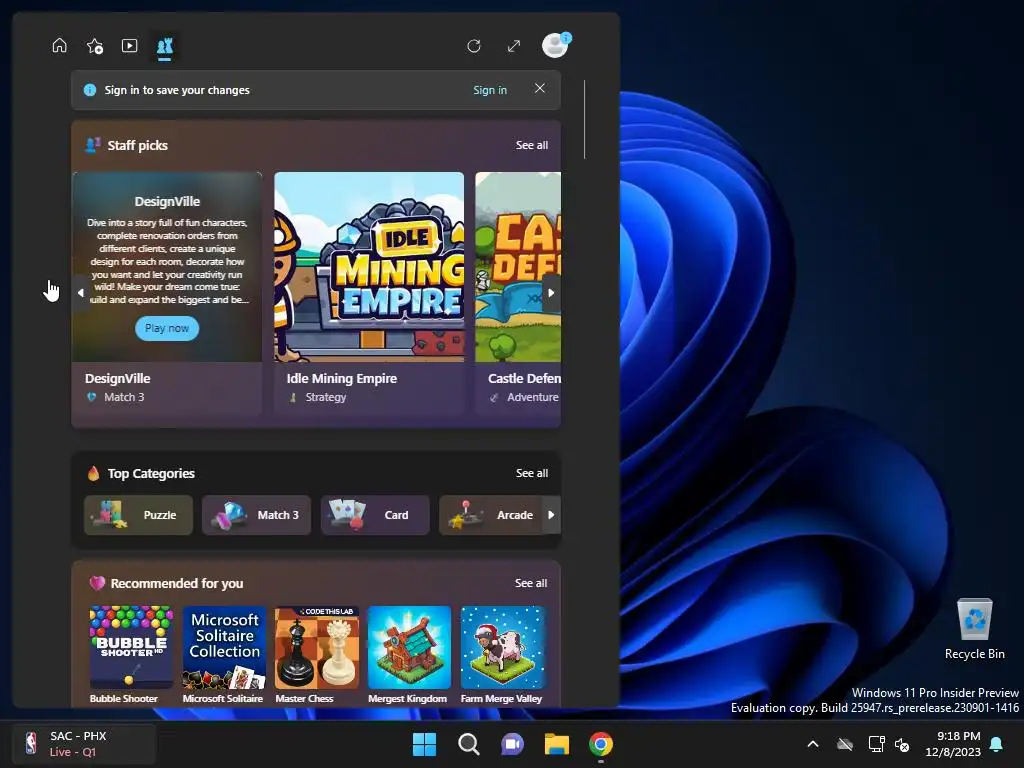Image resolution: width=1024 pixels, height=768 pixels.
Task: Show more Top Categories with arrow
Action: click(x=551, y=515)
